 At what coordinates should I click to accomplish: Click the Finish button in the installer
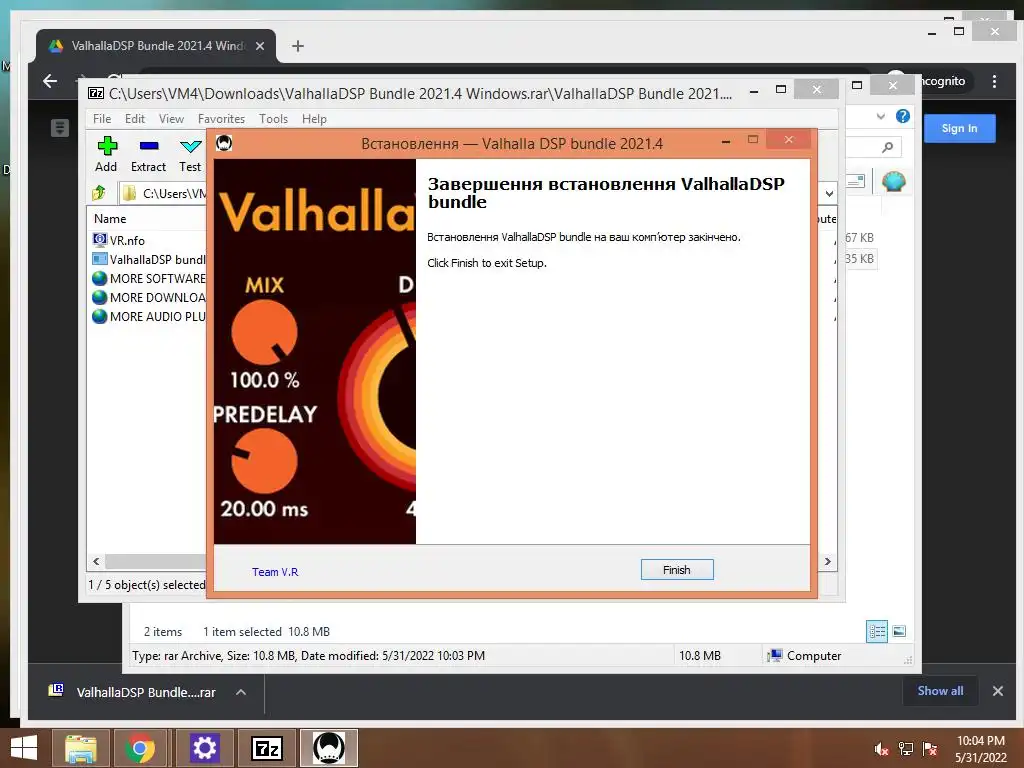677,569
